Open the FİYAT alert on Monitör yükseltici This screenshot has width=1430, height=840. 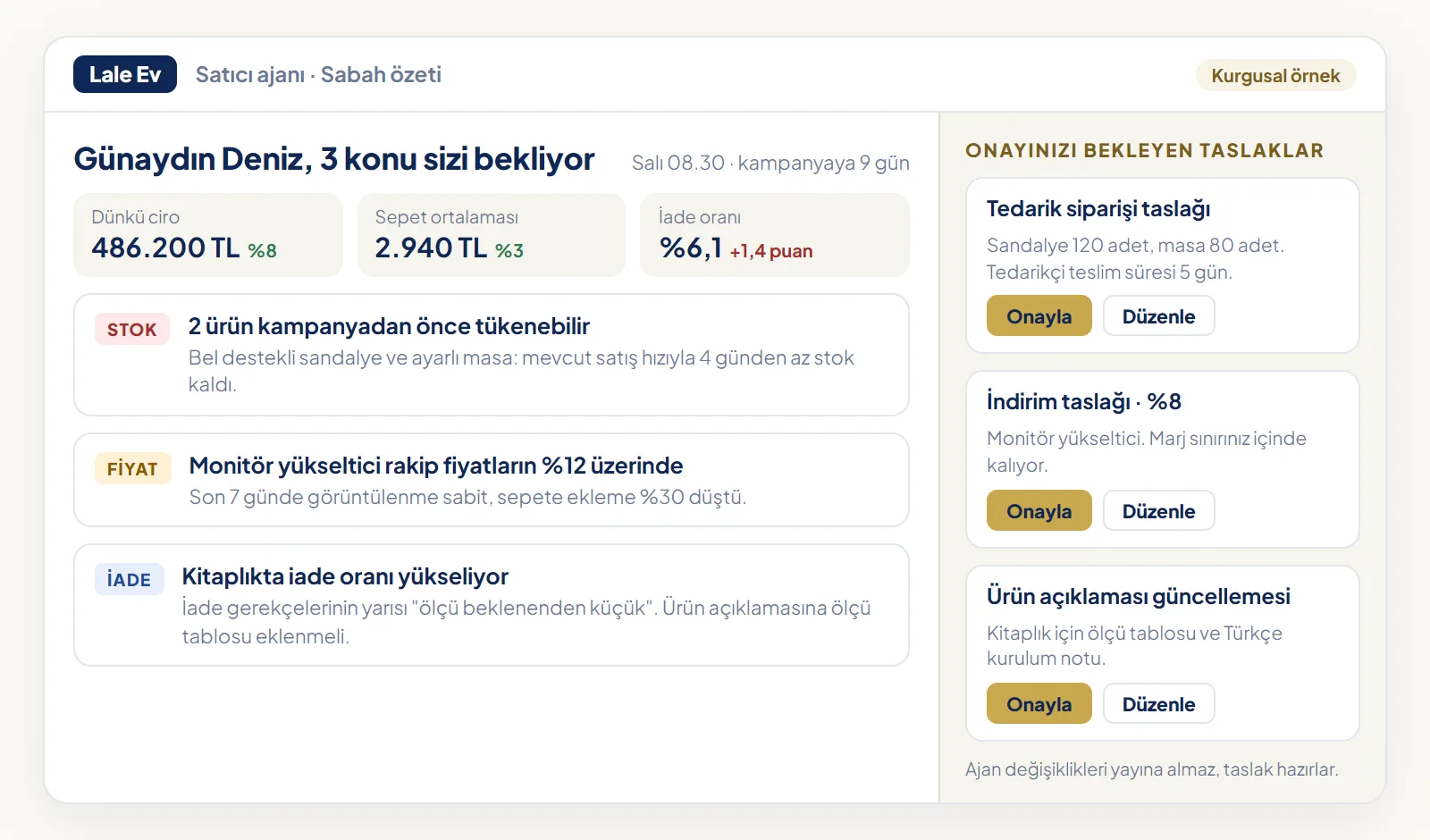[x=492, y=480]
